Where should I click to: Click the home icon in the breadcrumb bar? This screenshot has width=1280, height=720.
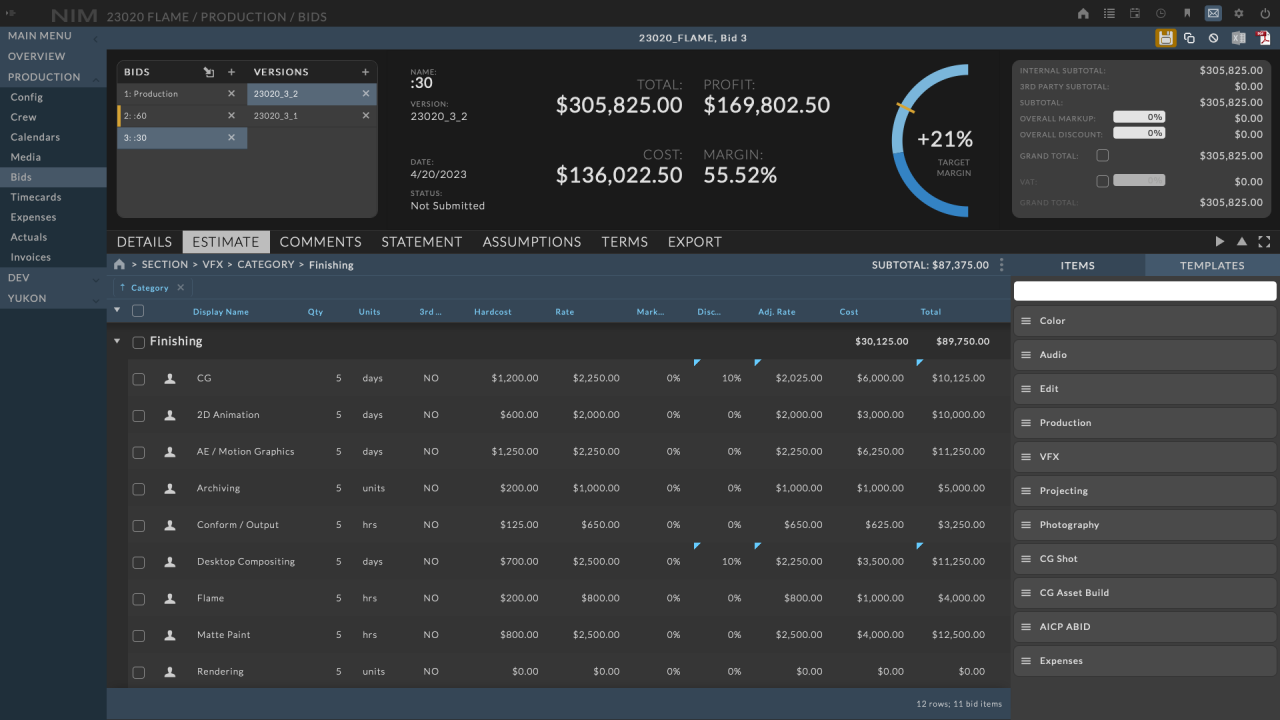119,264
